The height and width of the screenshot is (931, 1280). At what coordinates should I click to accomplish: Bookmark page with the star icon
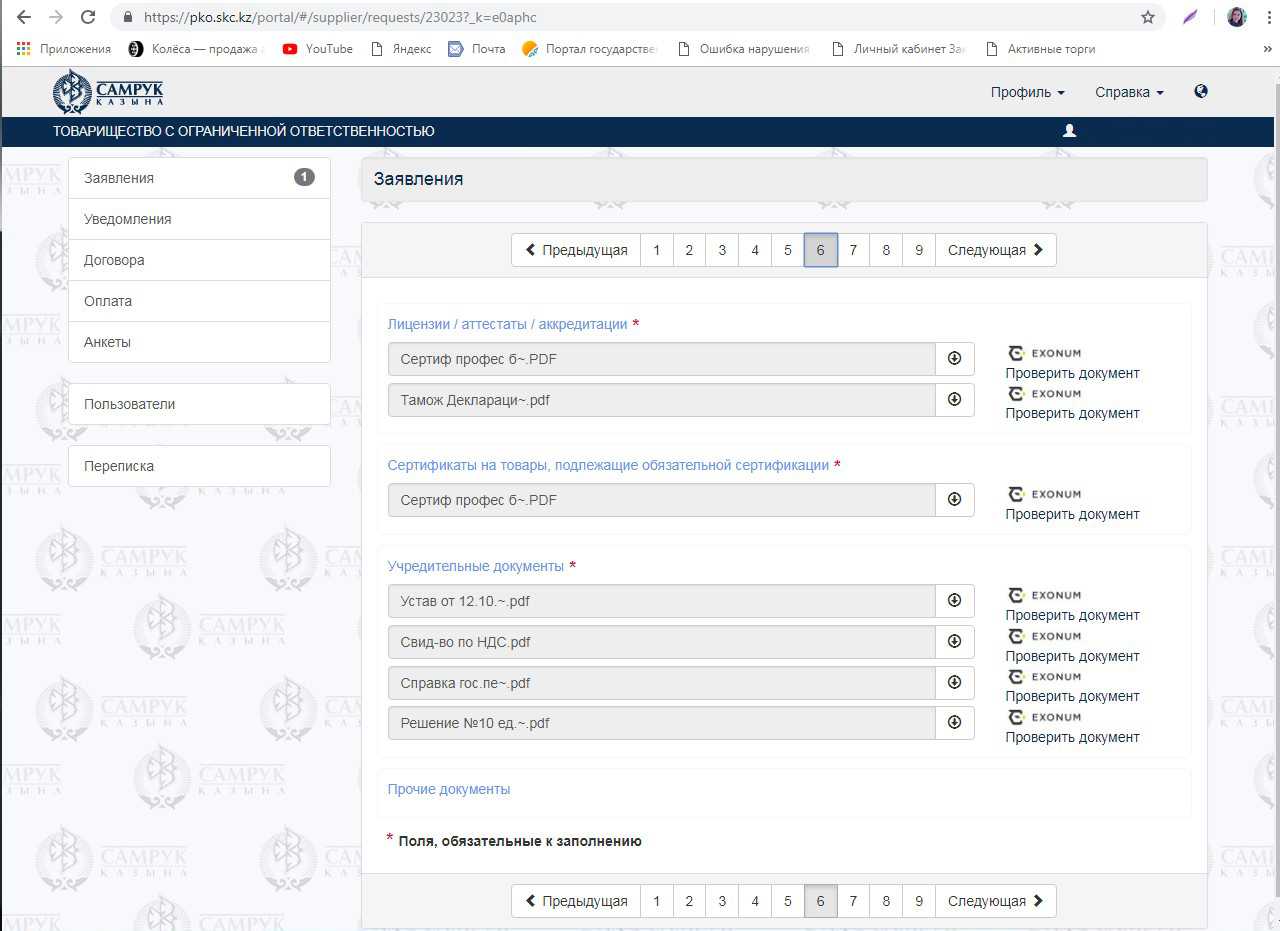coord(1148,17)
